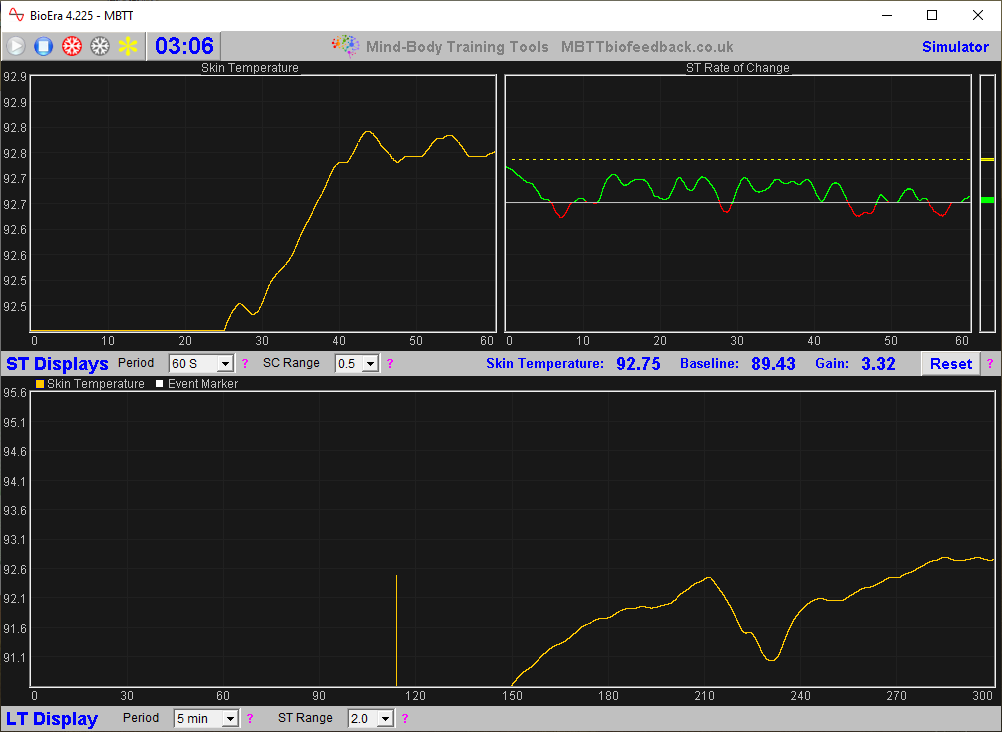This screenshot has width=1002, height=732.
Task: Click the gray snowflake icon
Action: click(99, 46)
